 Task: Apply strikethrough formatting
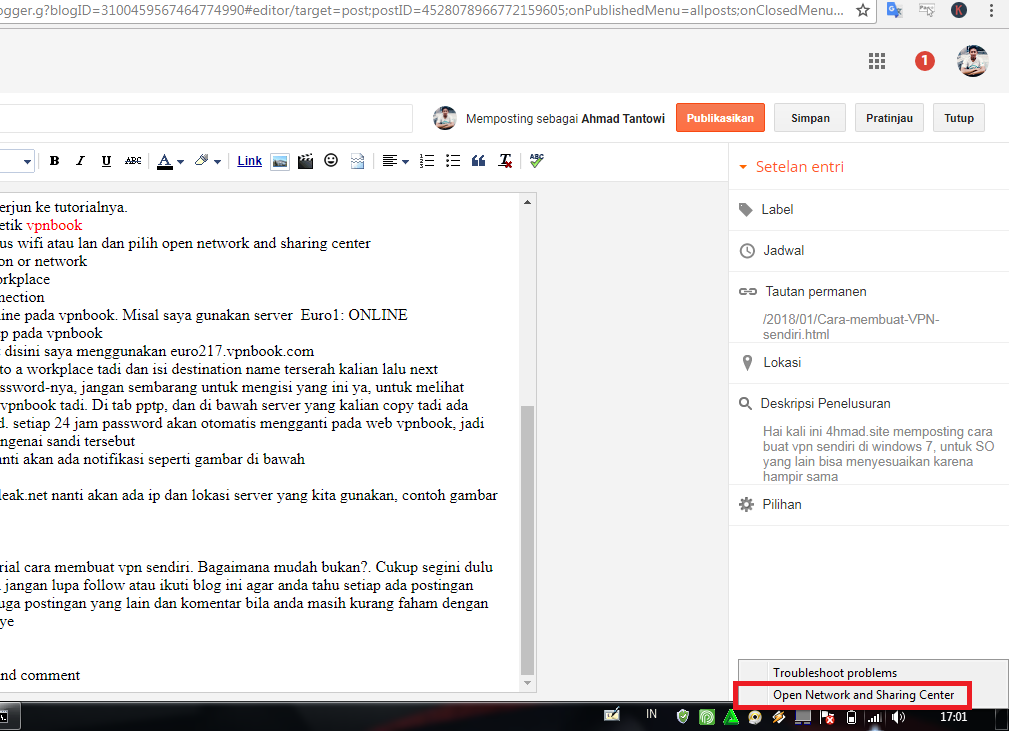(133, 161)
